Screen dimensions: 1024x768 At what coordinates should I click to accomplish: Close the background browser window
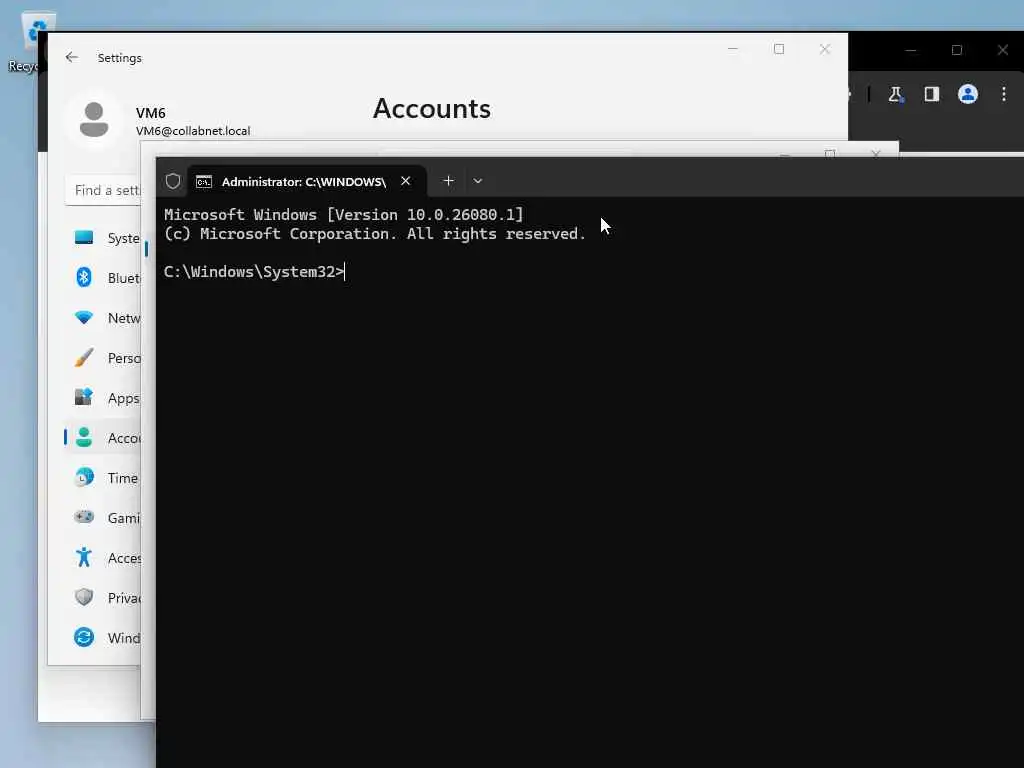(1002, 50)
